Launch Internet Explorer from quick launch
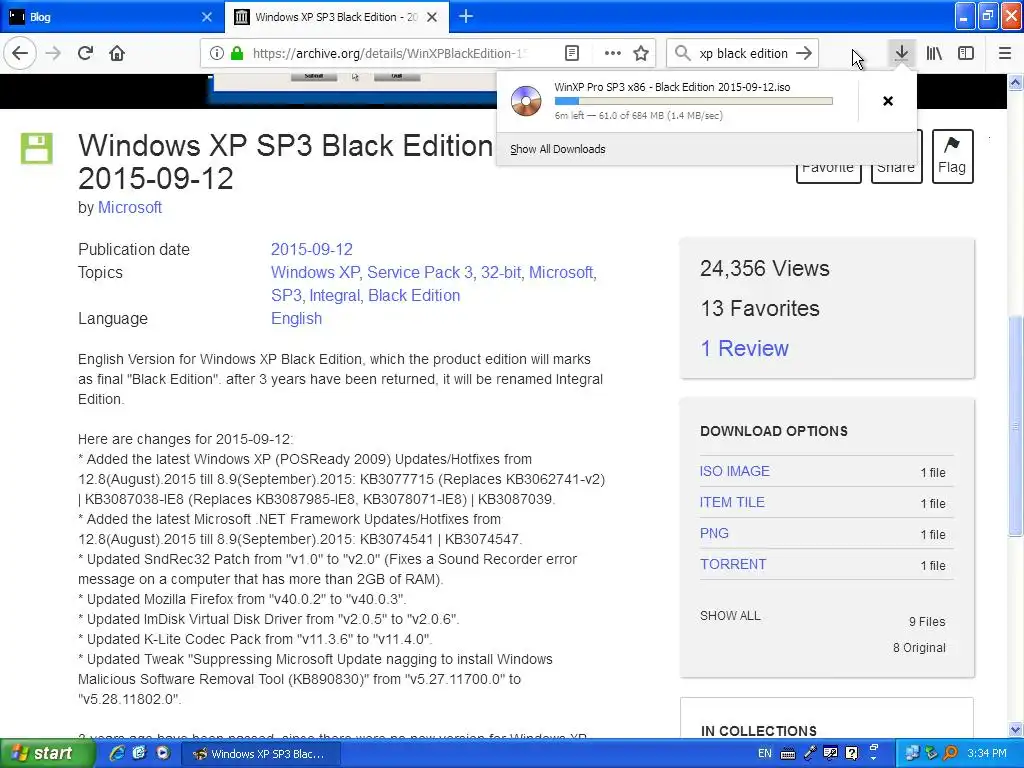This screenshot has width=1024, height=768. click(x=117, y=754)
